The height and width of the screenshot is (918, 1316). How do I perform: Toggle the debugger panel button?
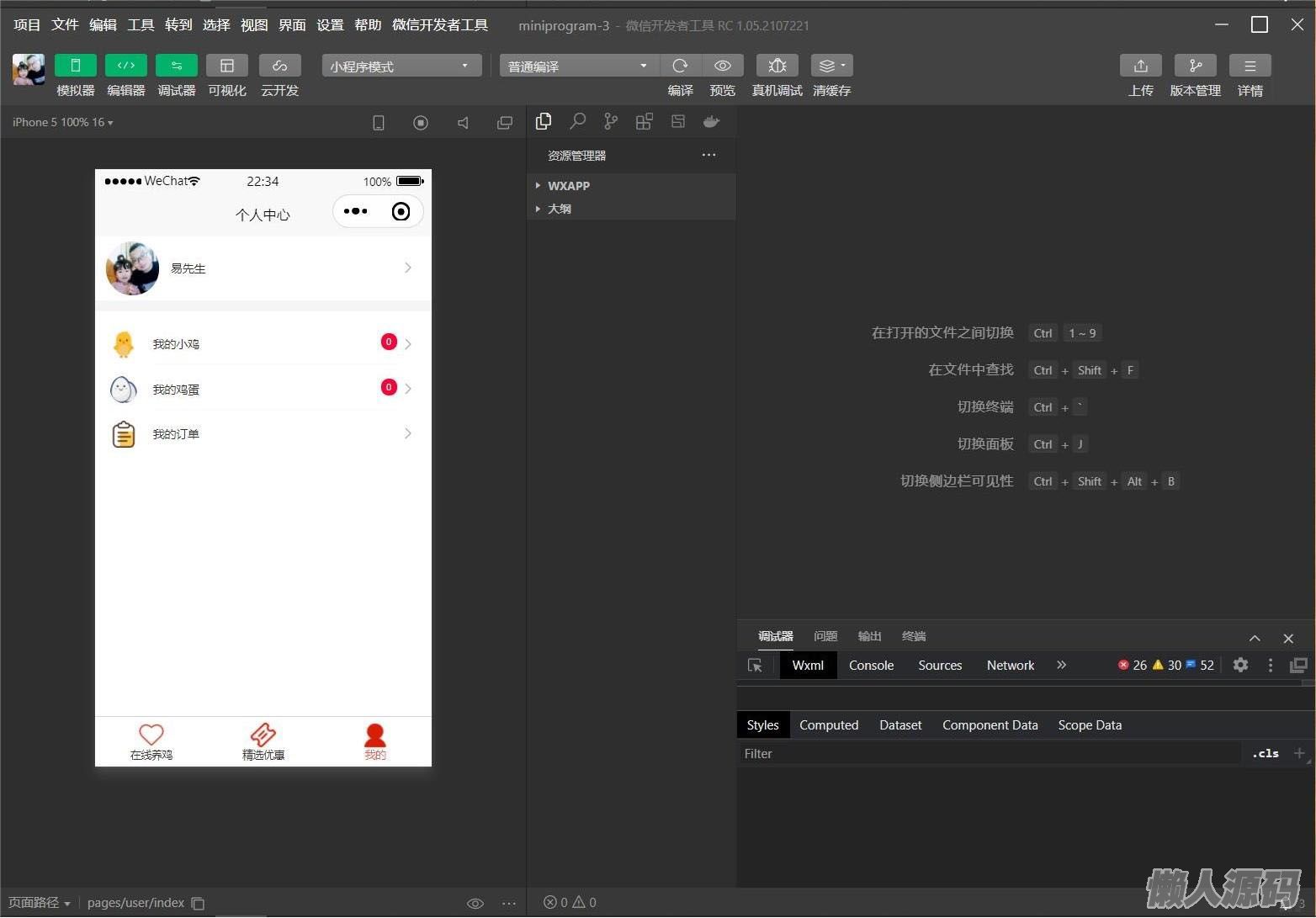point(176,66)
